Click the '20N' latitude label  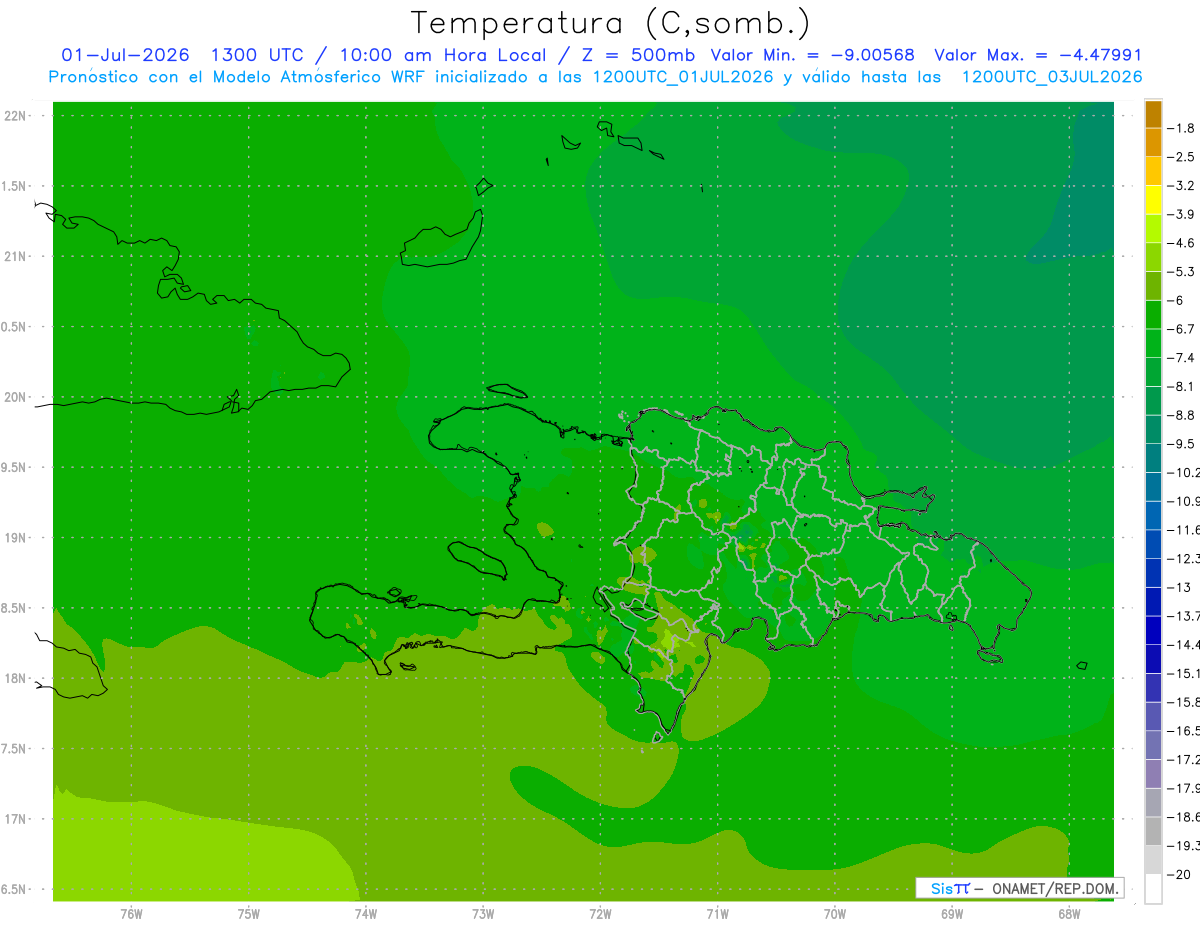point(15,397)
